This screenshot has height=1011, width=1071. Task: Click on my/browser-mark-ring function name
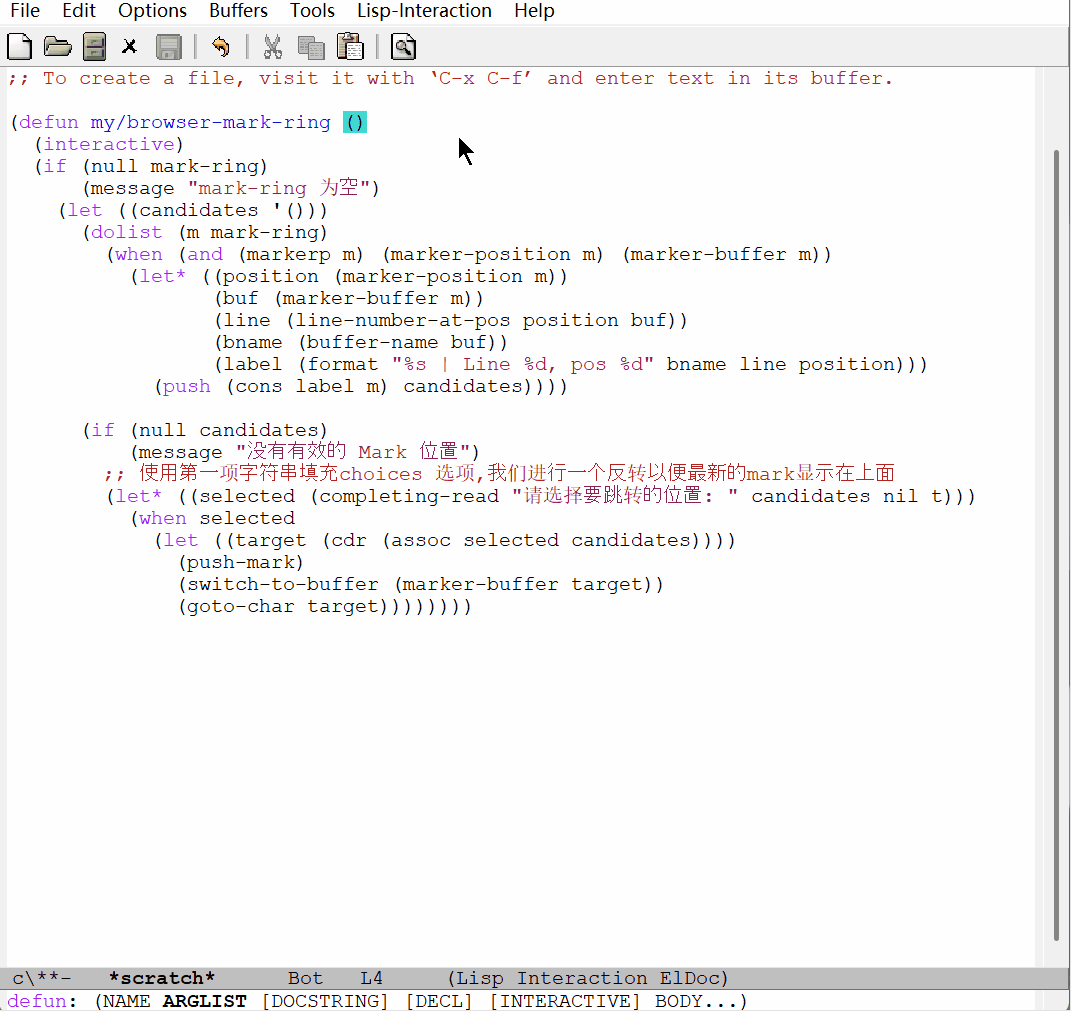(210, 122)
